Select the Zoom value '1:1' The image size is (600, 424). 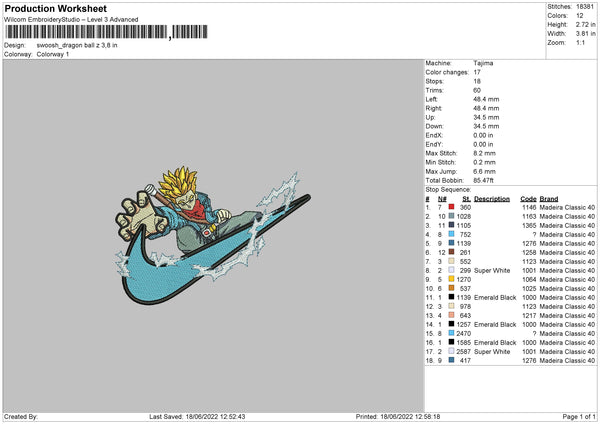click(580, 42)
